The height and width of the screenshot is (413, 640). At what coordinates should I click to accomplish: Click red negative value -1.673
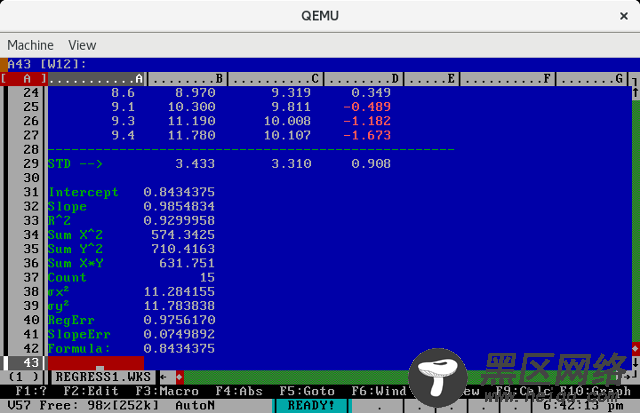[367, 135]
